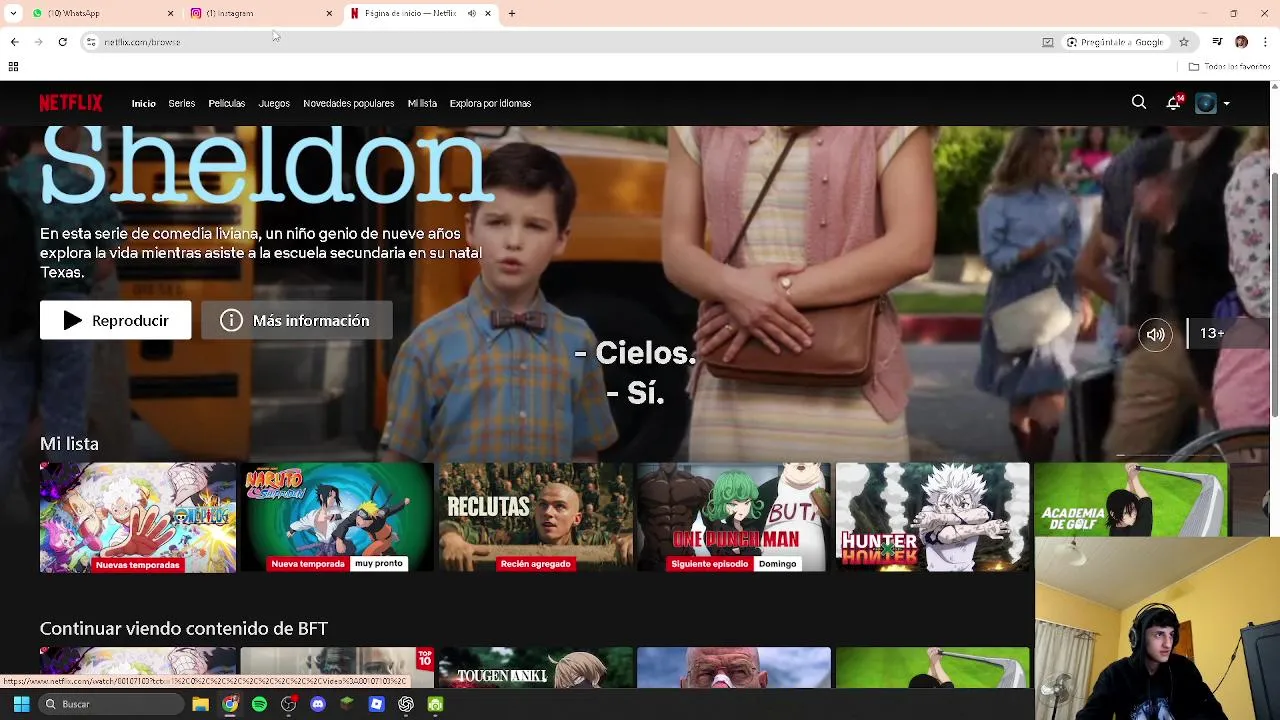Open One Piece thumbnail in Mi lista
The height and width of the screenshot is (720, 1280).
138,517
